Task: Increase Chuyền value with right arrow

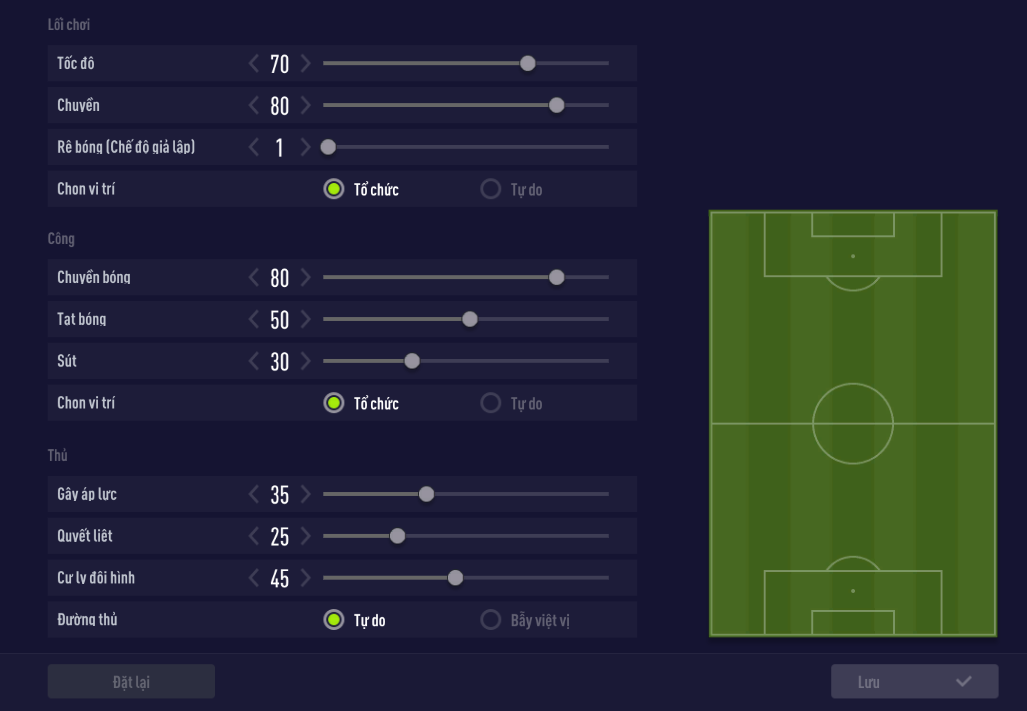Action: pyautogui.click(x=305, y=106)
